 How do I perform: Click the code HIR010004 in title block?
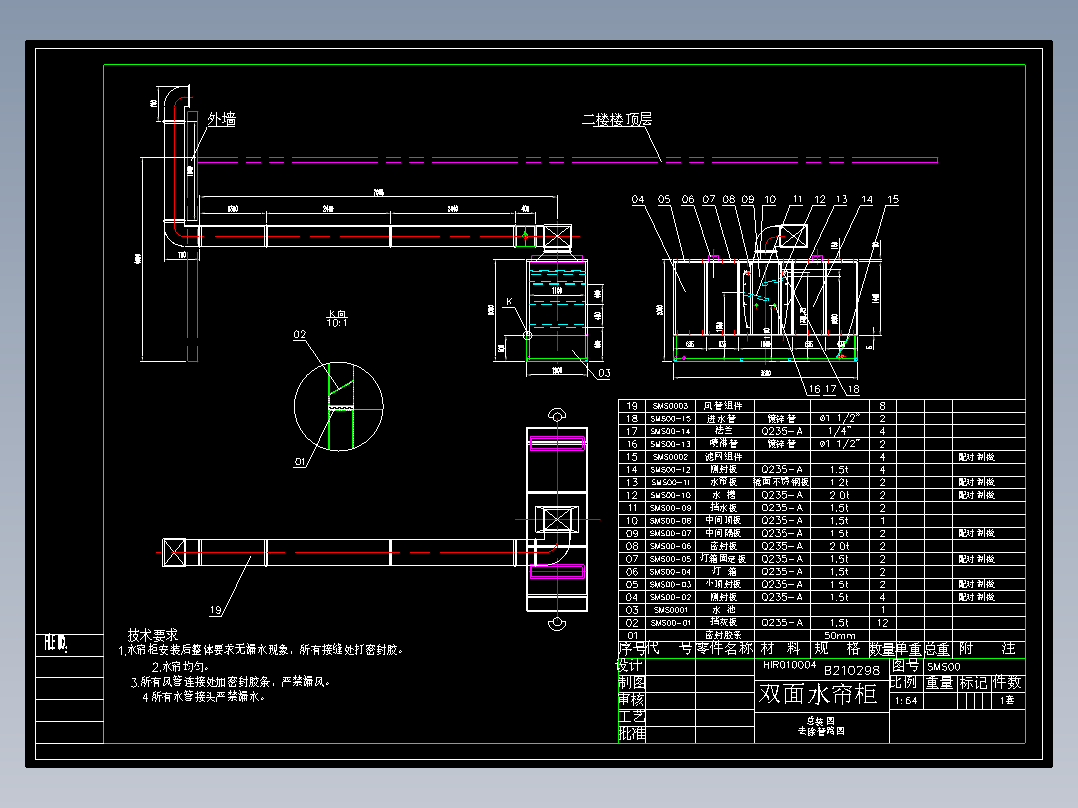coord(789,665)
